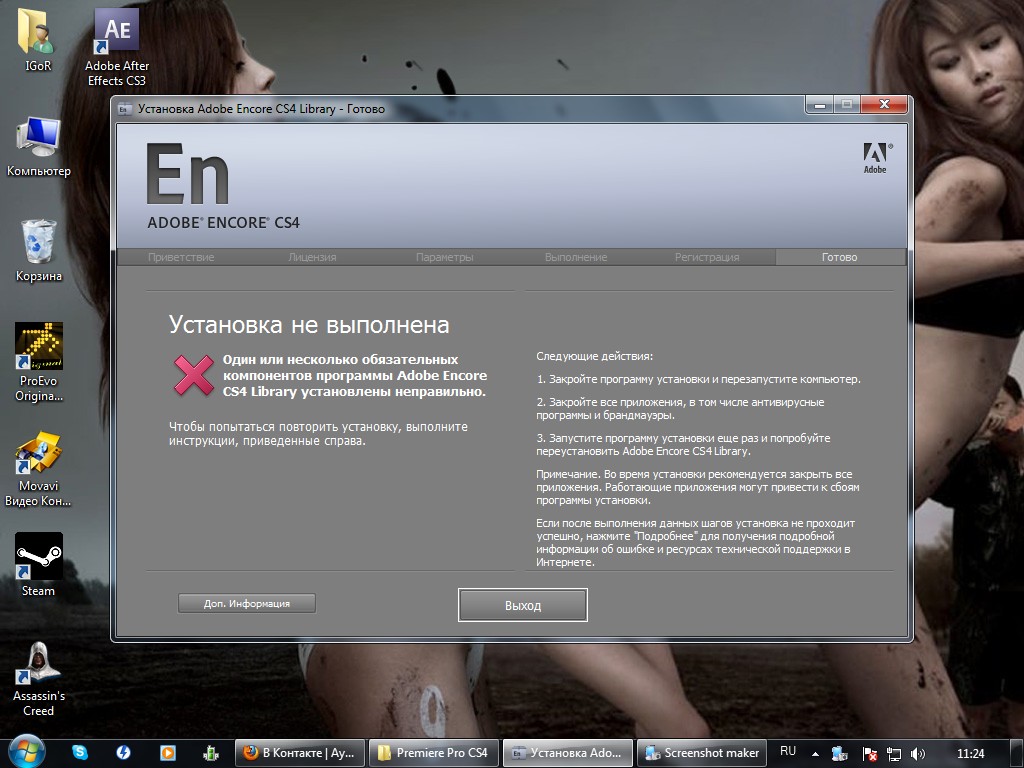1024x768 pixels.
Task: Select Установка Adobe taskbar button
Action: [x=568, y=753]
